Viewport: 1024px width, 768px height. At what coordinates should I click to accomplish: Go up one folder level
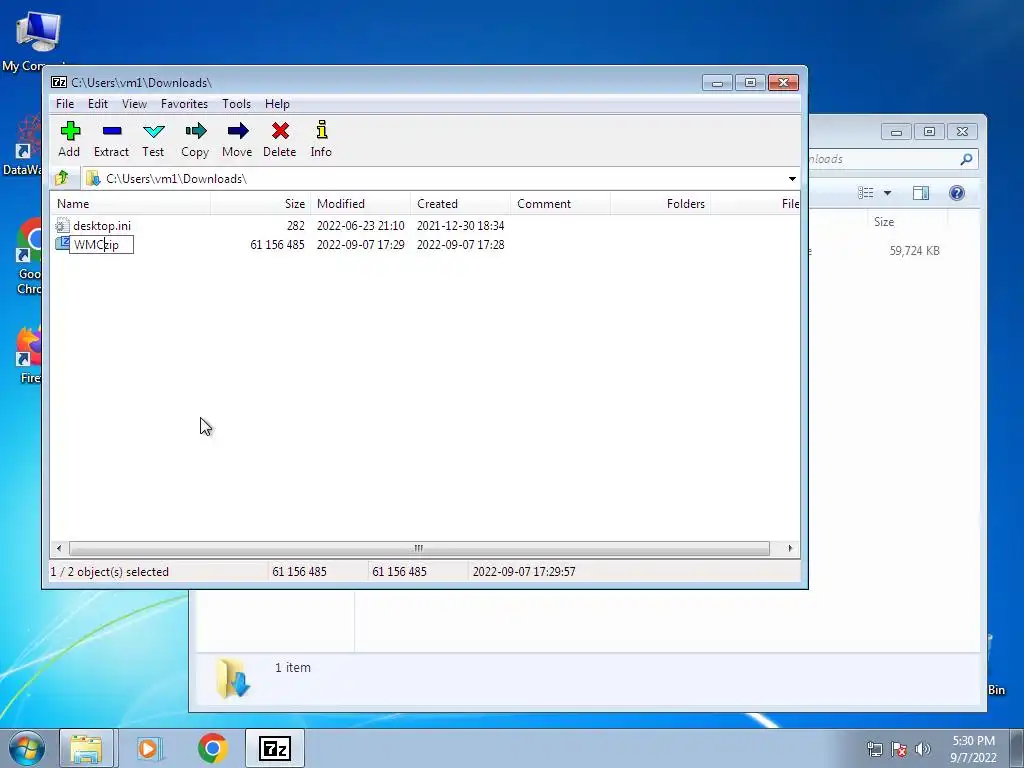[x=62, y=178]
